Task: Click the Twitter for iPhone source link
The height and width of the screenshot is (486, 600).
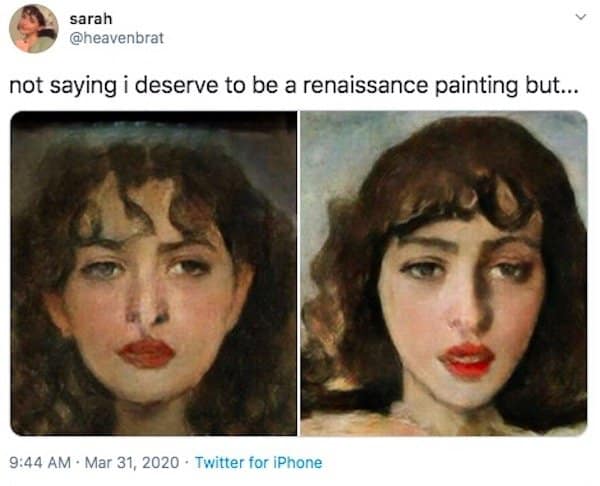Action: coord(258,462)
